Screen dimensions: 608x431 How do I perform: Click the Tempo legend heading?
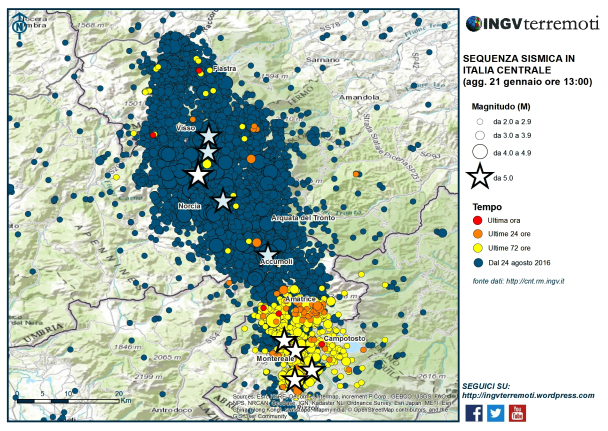point(487,207)
